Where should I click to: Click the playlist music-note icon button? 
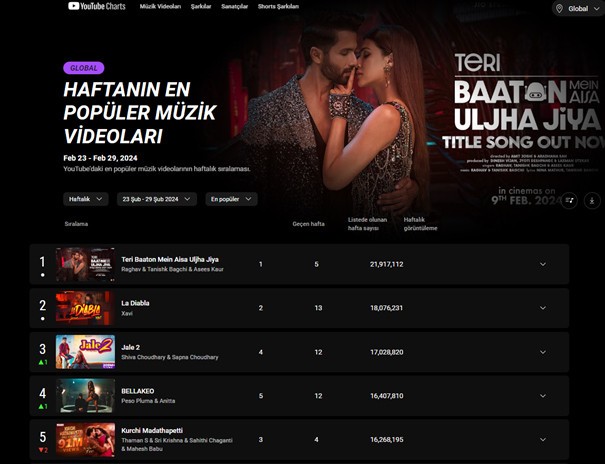point(569,201)
